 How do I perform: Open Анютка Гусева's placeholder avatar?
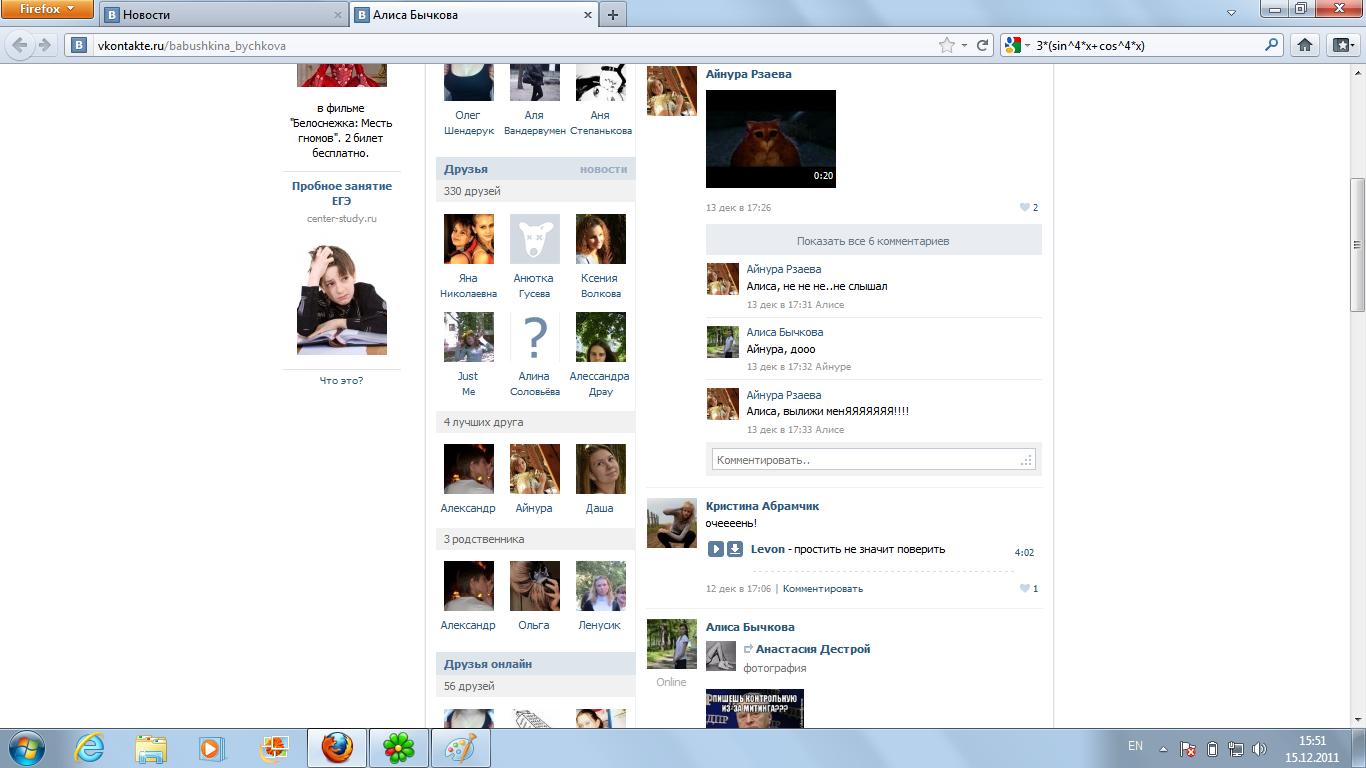(535, 239)
